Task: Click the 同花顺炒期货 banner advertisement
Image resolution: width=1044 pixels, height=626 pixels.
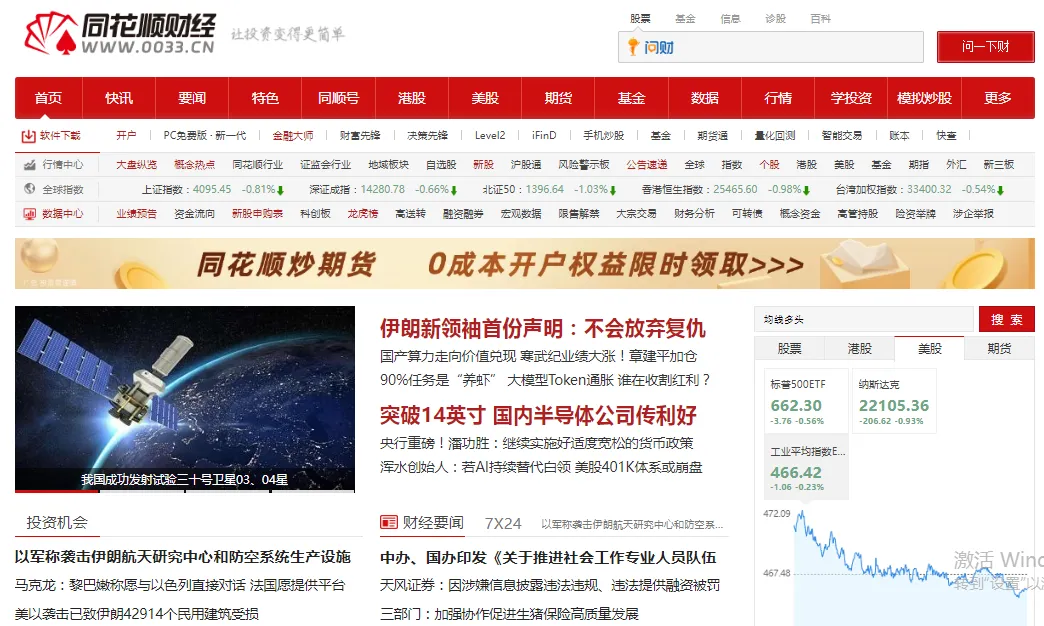Action: [x=525, y=264]
